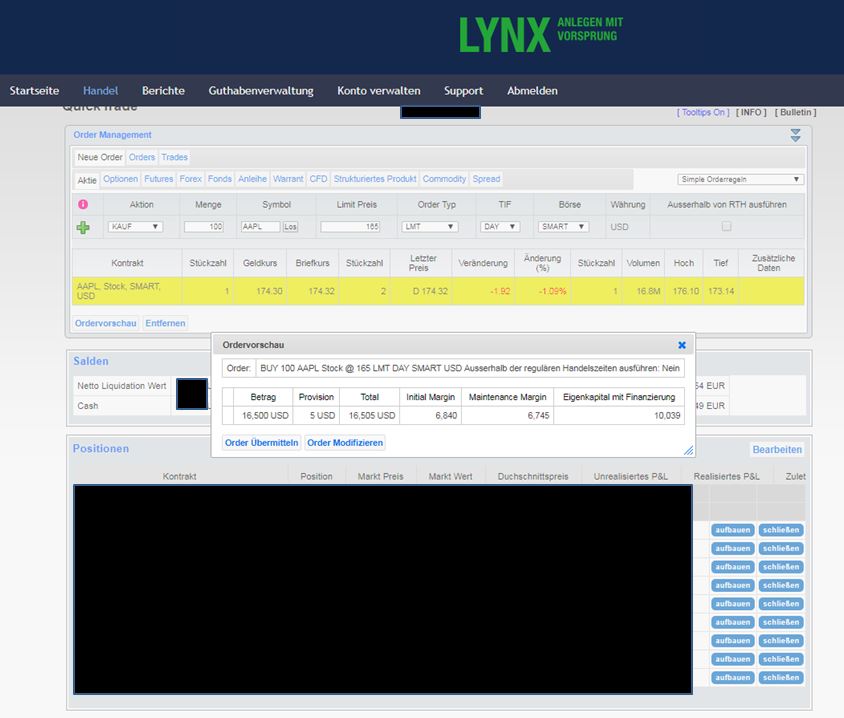Click the Provision value 5 USD
844x718 pixels.
(322, 416)
